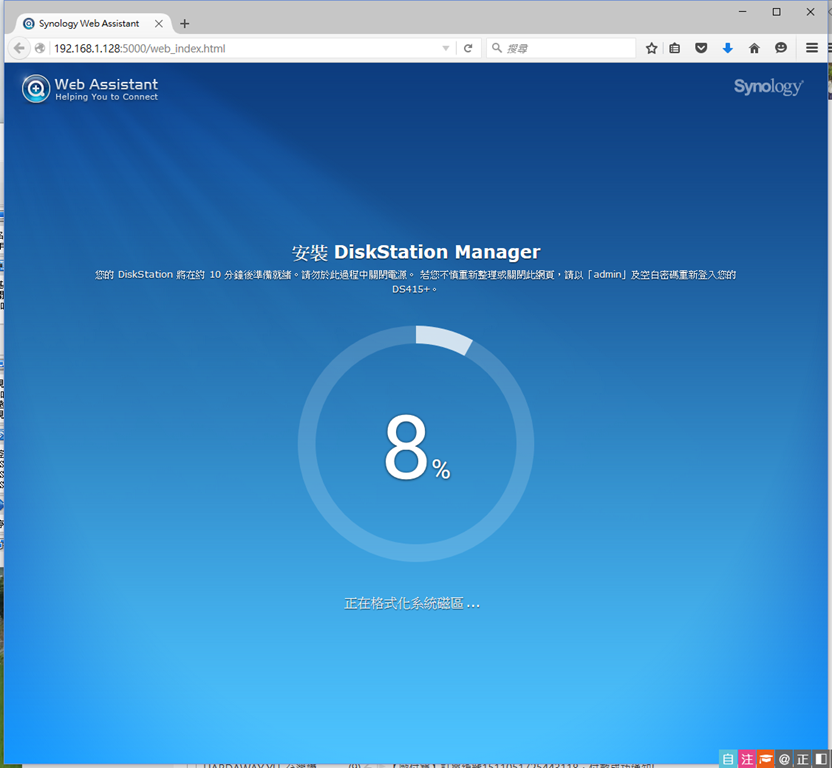Reload the page with the refresh icon
Screen dimensions: 832x768
pyautogui.click(x=468, y=48)
